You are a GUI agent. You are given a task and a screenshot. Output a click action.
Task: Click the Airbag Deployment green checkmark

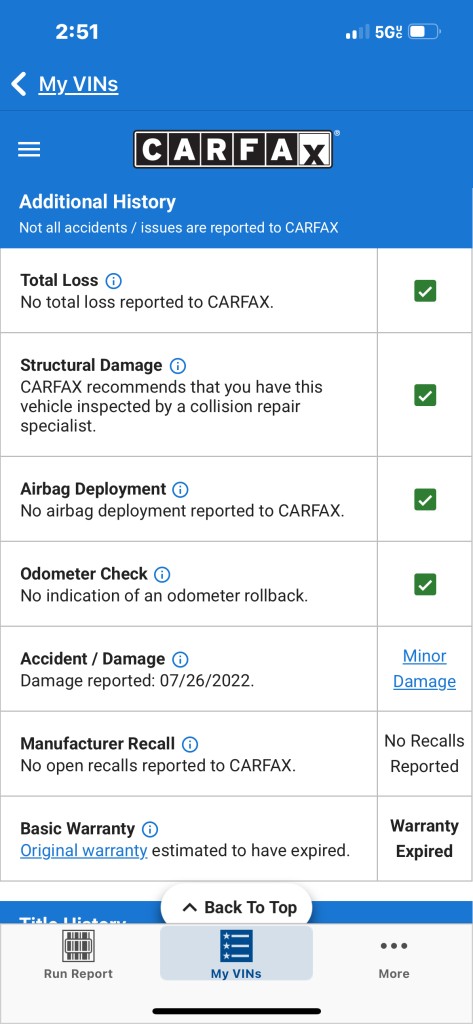[x=425, y=500]
